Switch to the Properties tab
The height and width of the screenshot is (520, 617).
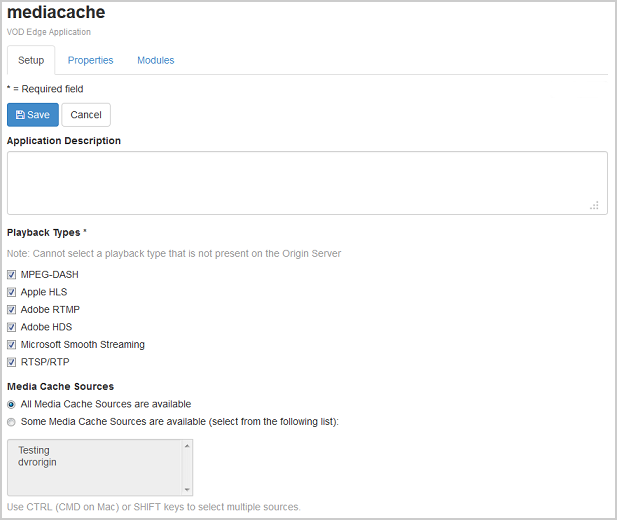[90, 60]
